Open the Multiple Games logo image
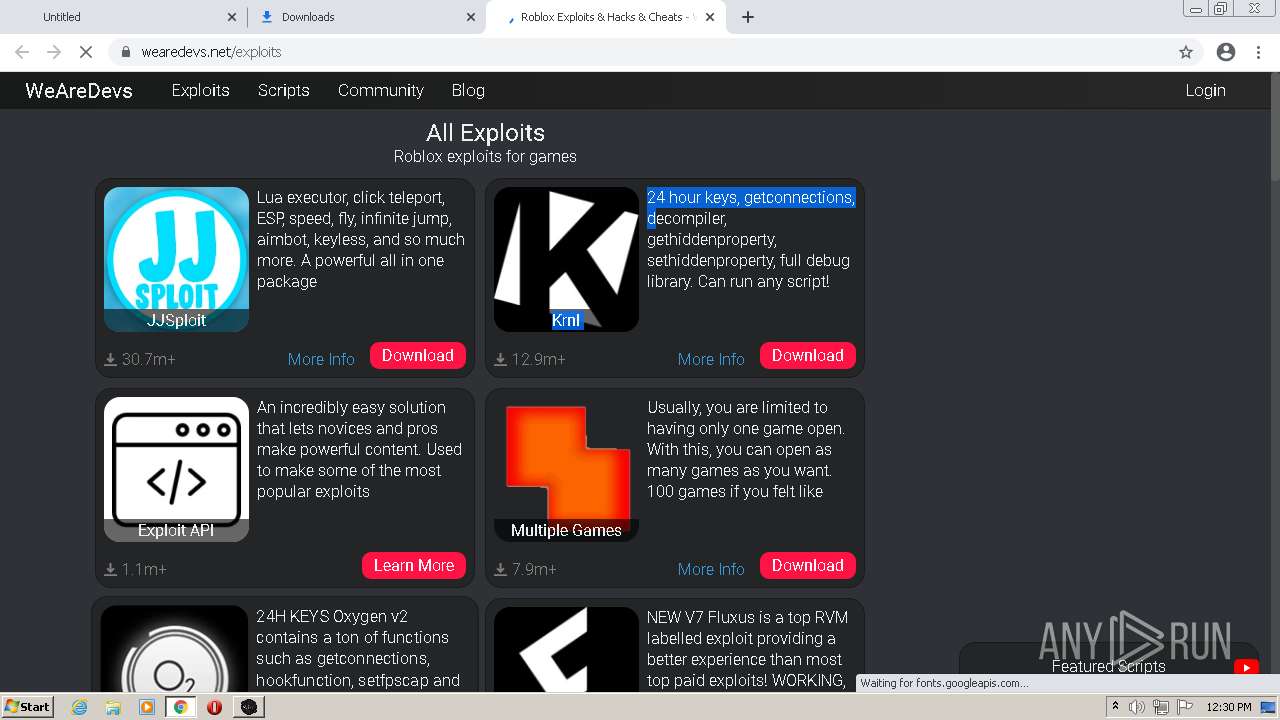The width and height of the screenshot is (1280, 720). click(566, 469)
